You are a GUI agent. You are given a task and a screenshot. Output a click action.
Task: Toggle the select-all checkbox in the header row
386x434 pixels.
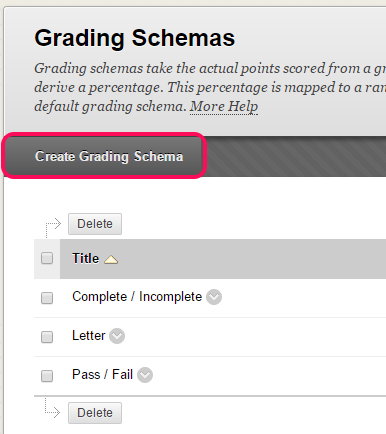(47, 258)
